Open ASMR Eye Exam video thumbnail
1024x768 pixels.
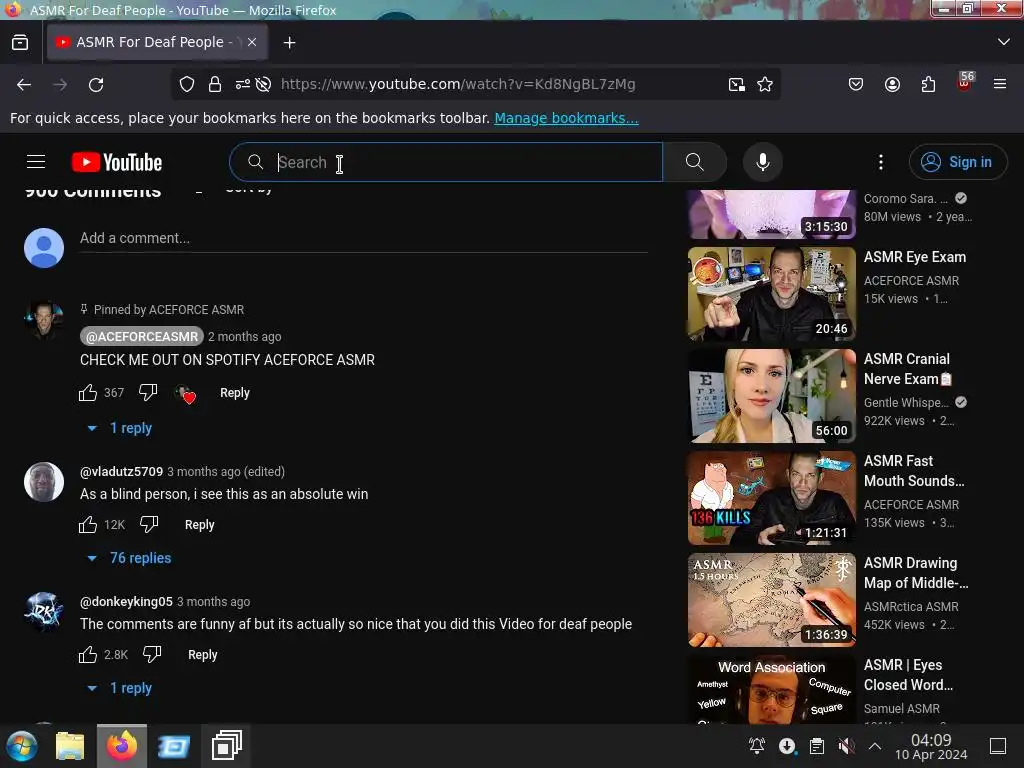click(771, 294)
